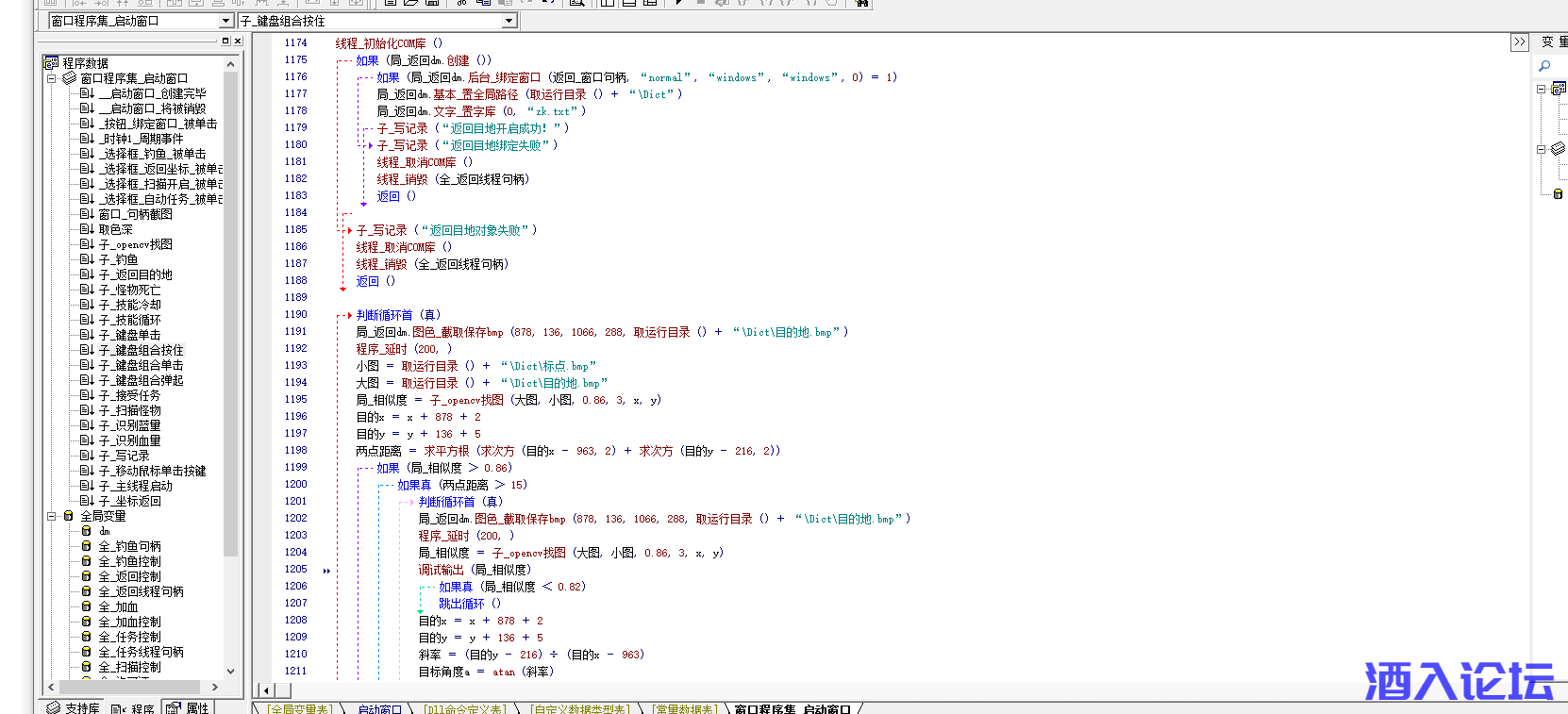This screenshot has width=1568, height=714.
Task: Select 子_opencv找图 in the program tree
Action: 135,244
